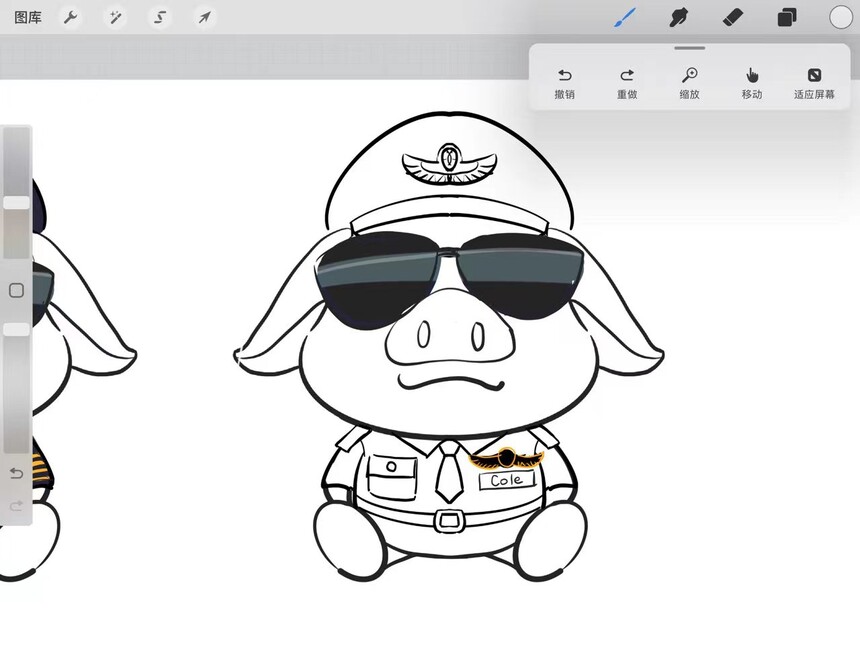Open the Adjustments magic wand menu

[115, 18]
